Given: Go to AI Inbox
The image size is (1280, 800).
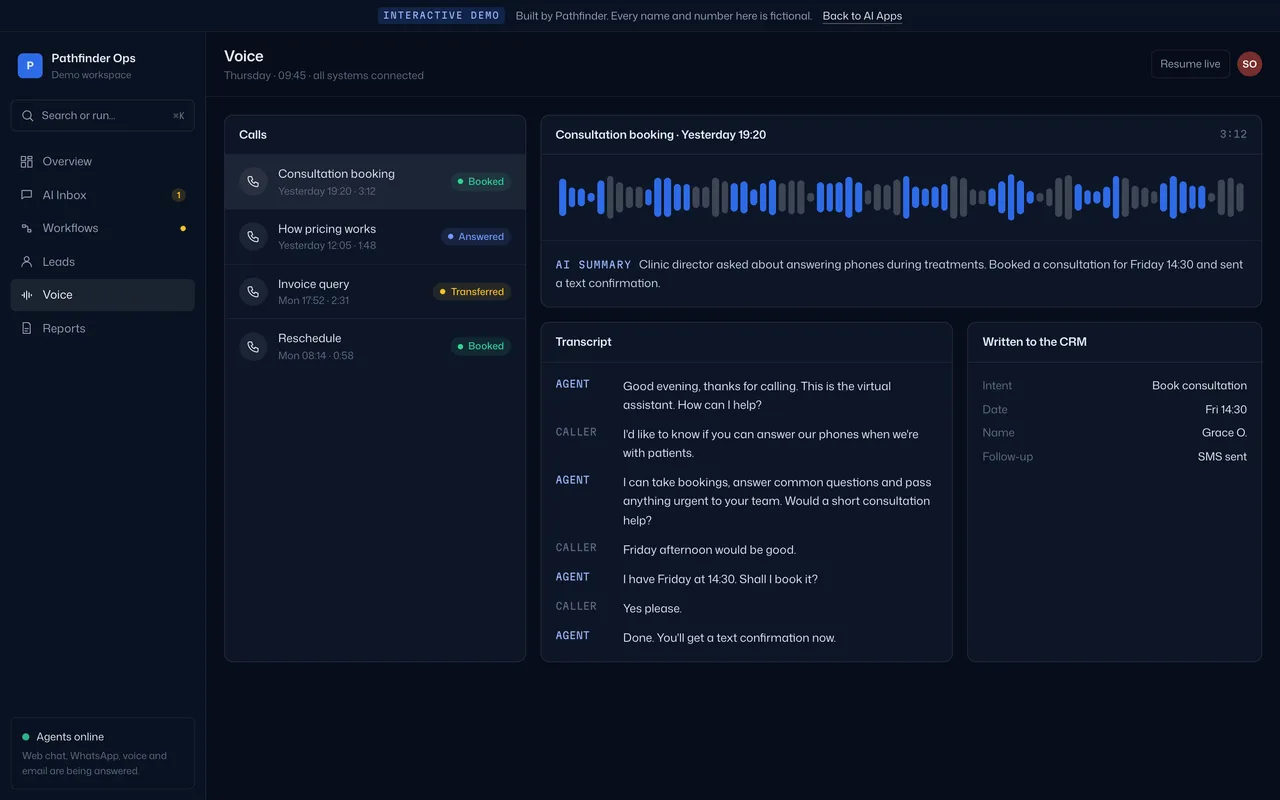Looking at the screenshot, I should pos(102,195).
